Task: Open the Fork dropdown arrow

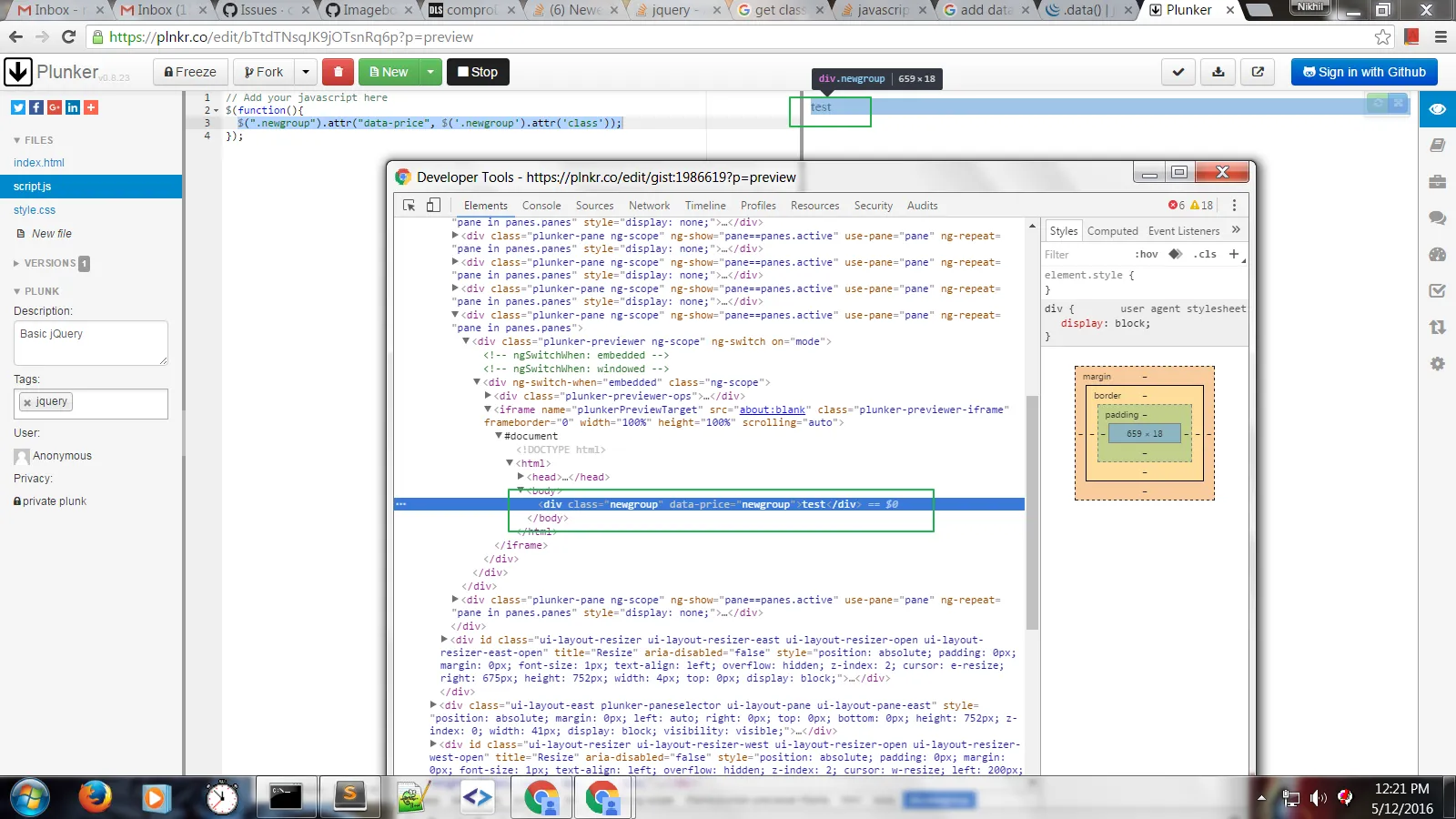Action: [x=306, y=72]
